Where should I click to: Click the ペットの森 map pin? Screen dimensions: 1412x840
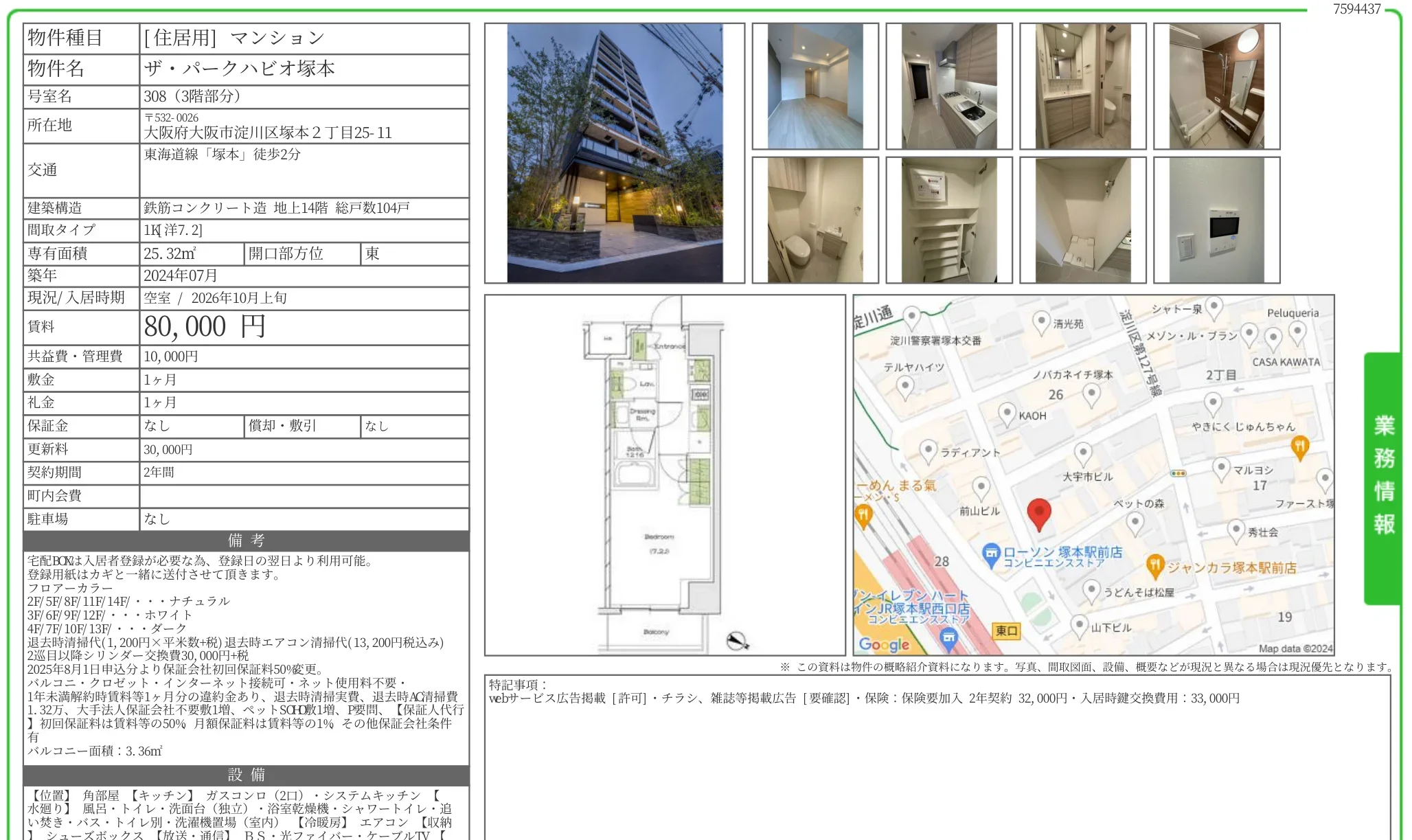pos(1135,523)
